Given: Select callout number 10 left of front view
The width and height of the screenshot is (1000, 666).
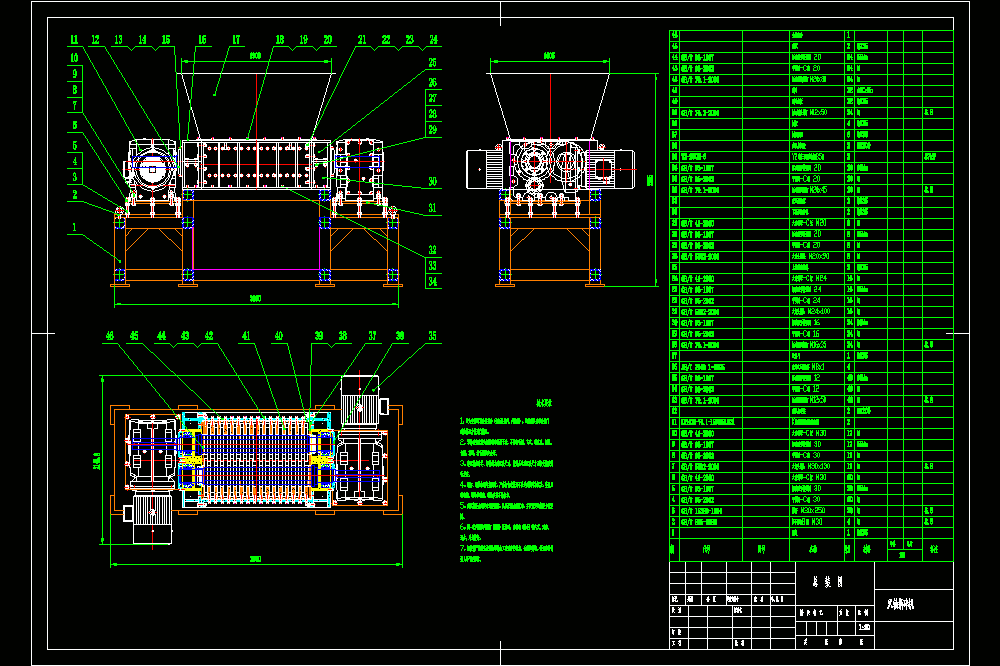Looking at the screenshot, I should [x=74, y=58].
